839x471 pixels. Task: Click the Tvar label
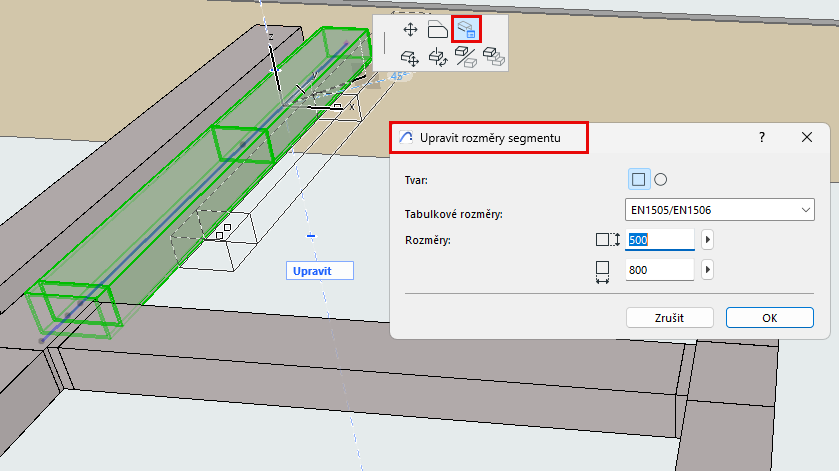pyautogui.click(x=416, y=180)
